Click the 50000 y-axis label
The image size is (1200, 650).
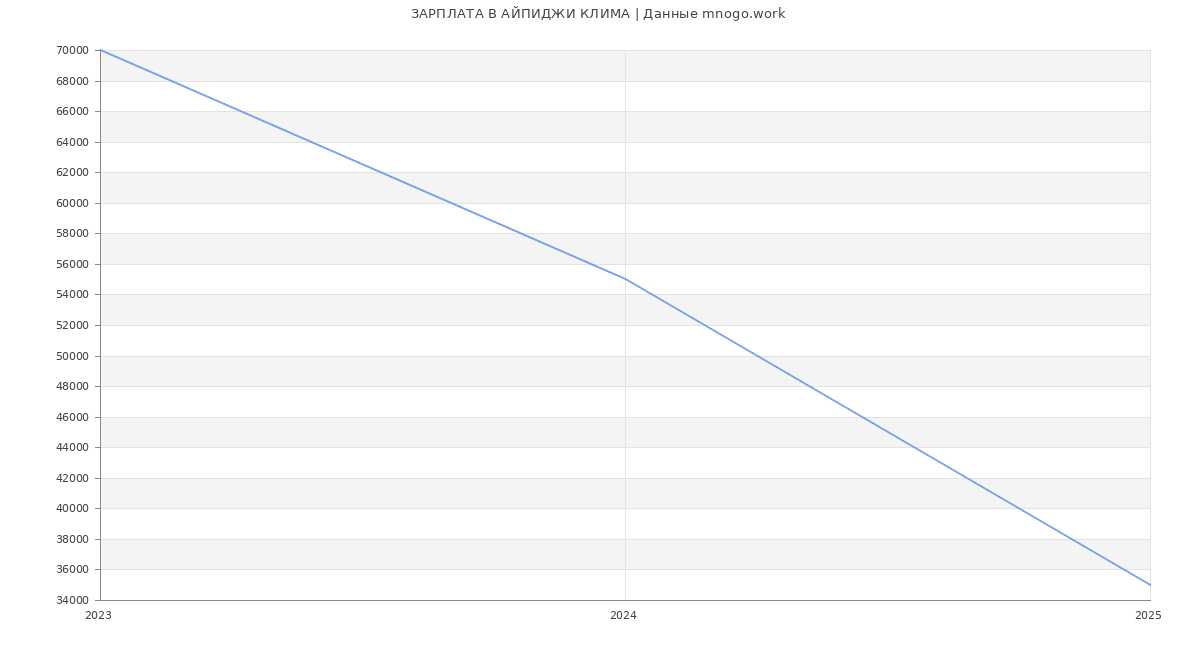(x=73, y=356)
